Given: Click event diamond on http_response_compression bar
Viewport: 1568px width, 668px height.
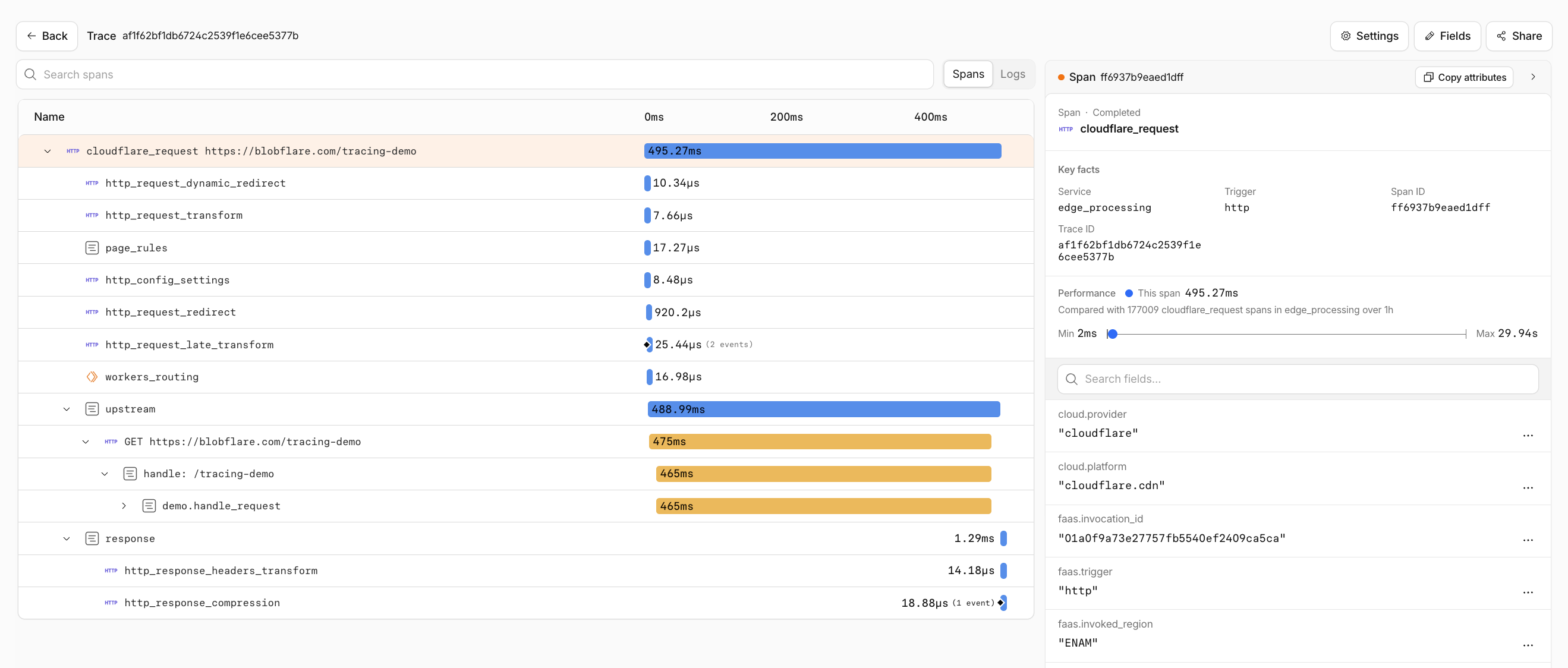Looking at the screenshot, I should (x=1000, y=603).
